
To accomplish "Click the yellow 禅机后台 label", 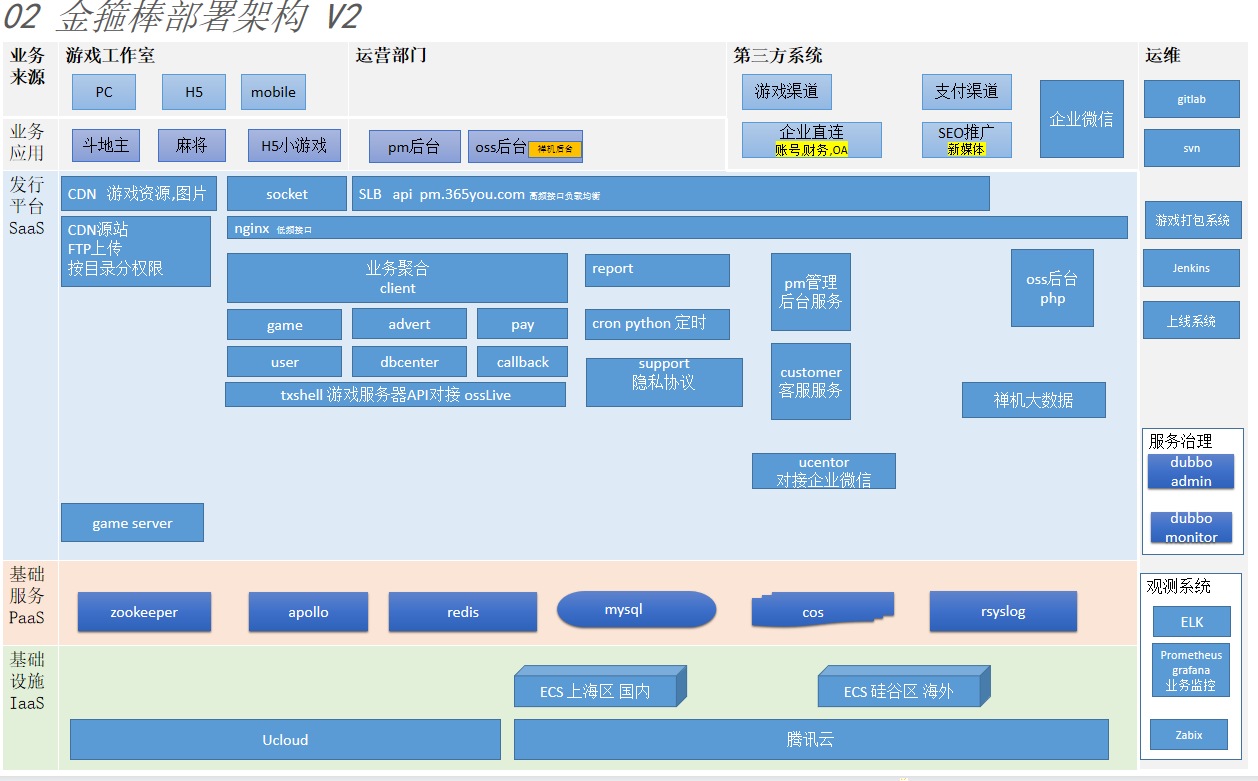I will [555, 149].
